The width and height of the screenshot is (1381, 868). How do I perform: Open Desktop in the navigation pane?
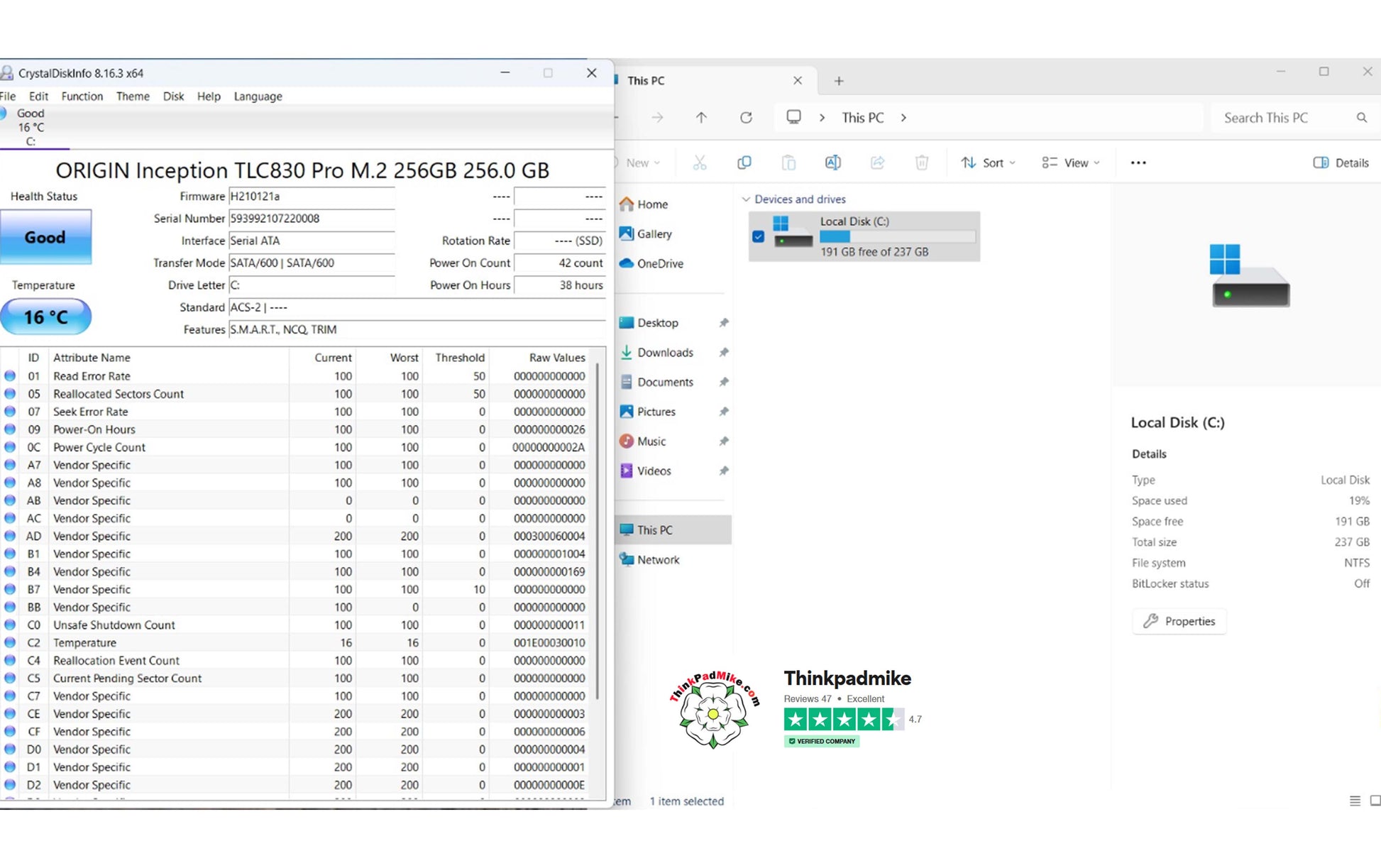[x=649, y=323]
